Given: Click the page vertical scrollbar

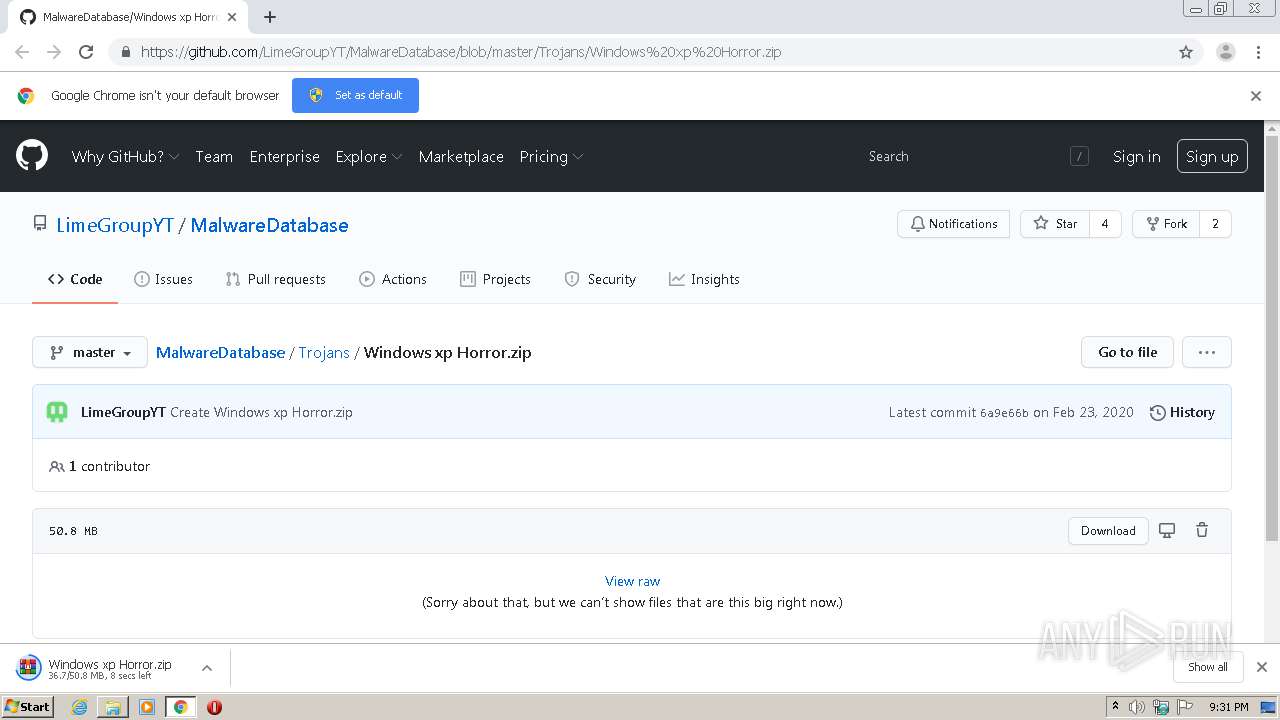Looking at the screenshot, I should [x=1272, y=338].
